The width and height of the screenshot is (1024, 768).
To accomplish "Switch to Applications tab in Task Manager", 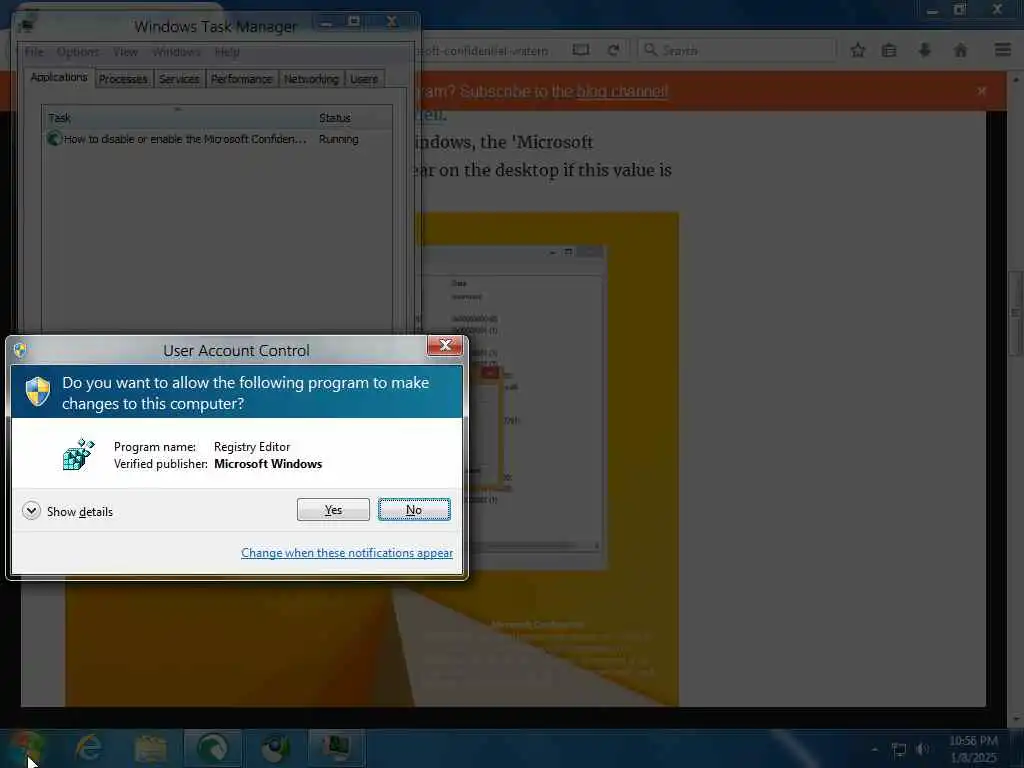I will [59, 77].
